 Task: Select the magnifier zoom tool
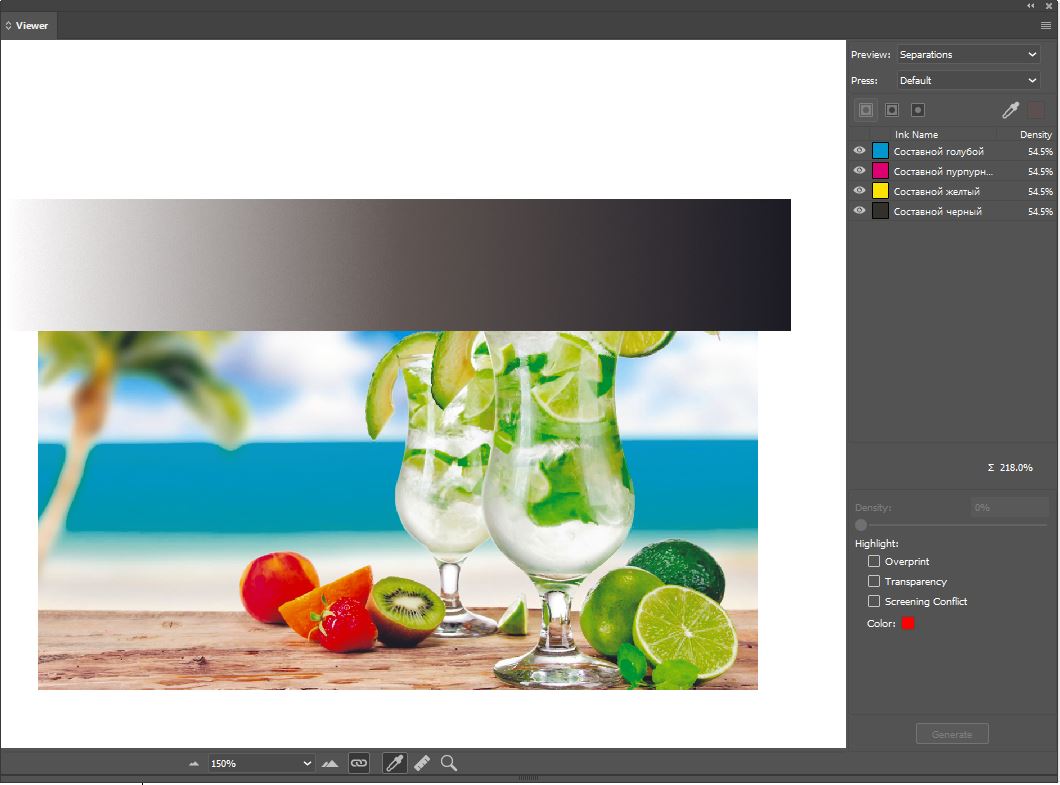pyautogui.click(x=448, y=763)
